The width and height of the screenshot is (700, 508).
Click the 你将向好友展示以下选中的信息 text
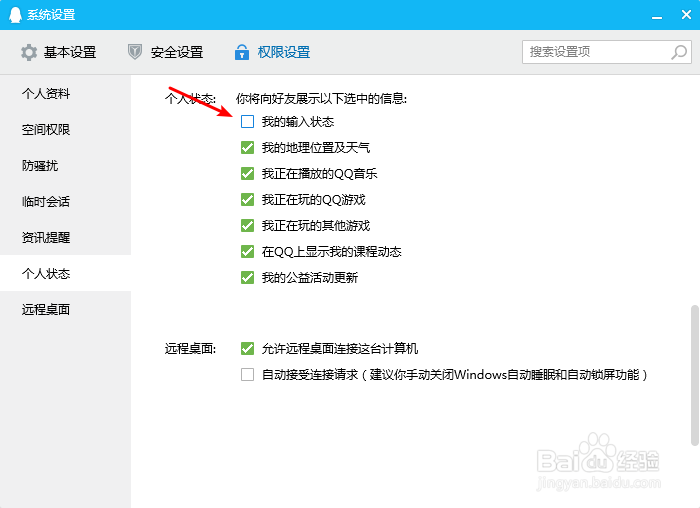click(x=321, y=98)
